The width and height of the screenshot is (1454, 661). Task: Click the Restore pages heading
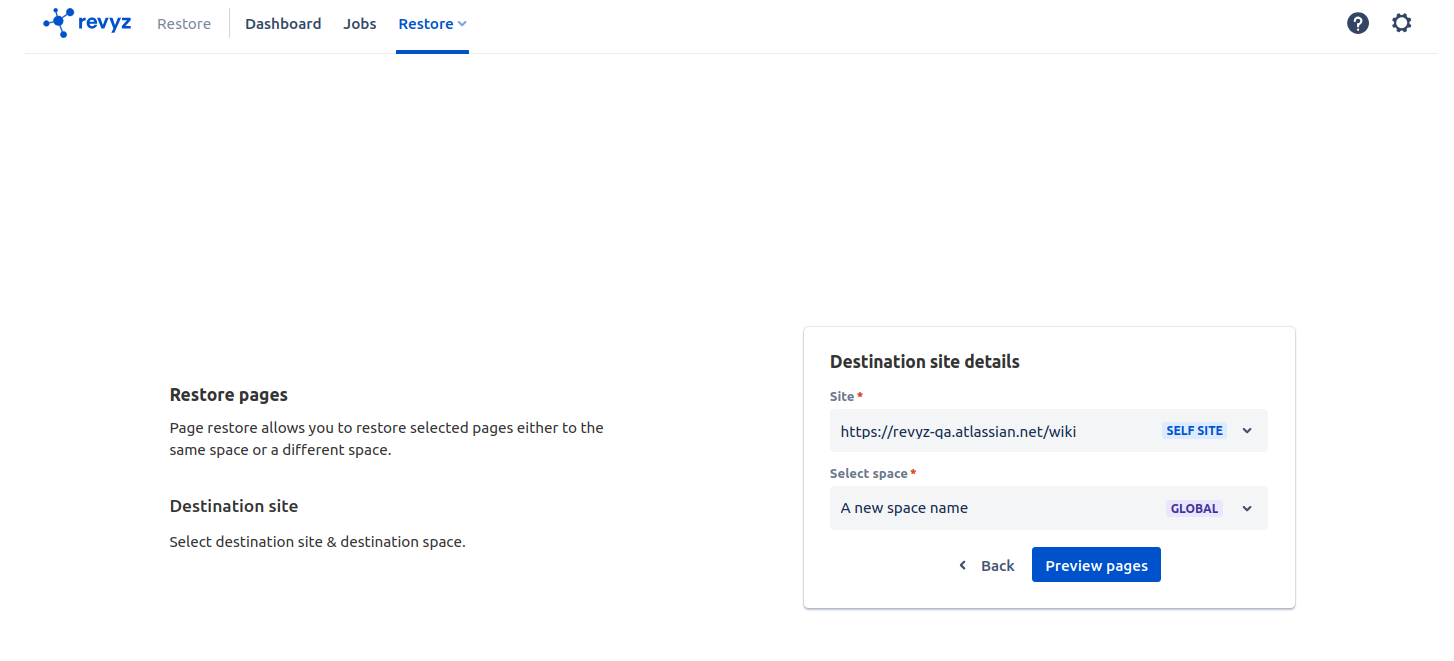click(228, 395)
